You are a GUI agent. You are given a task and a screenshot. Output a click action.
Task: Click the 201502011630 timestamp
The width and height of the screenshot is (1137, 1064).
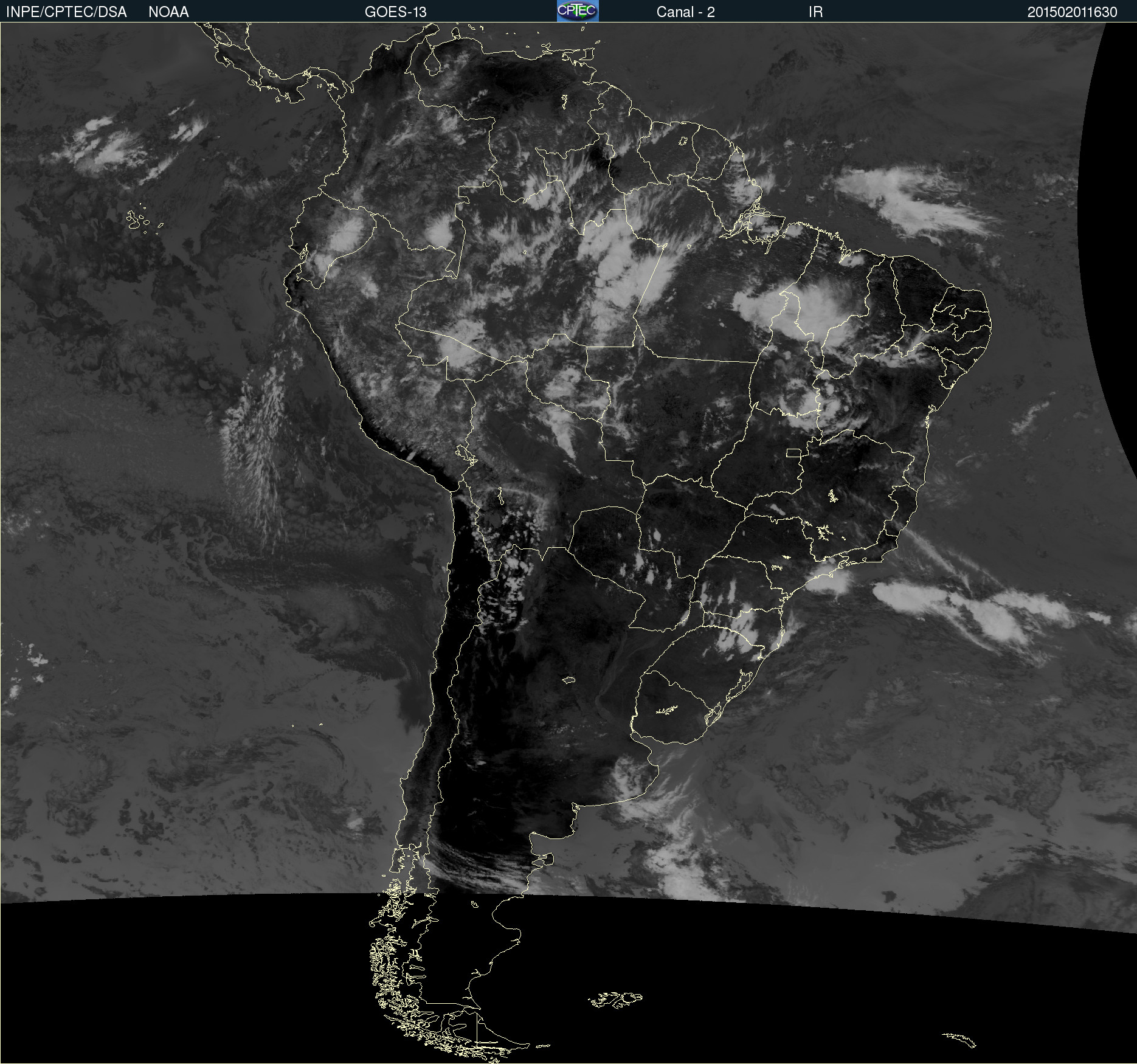(1072, 12)
